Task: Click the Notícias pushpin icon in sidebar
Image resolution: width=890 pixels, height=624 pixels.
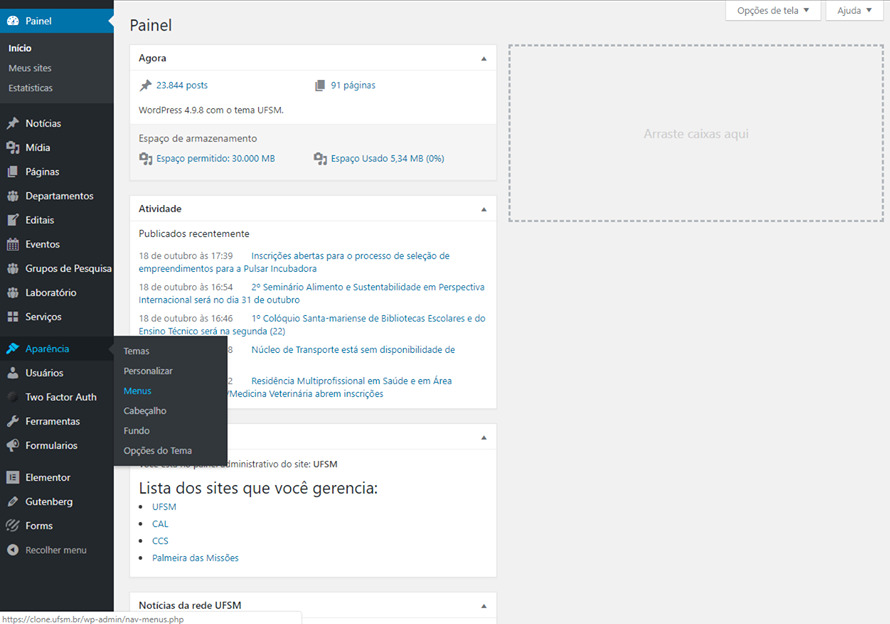Action: pyautogui.click(x=13, y=124)
